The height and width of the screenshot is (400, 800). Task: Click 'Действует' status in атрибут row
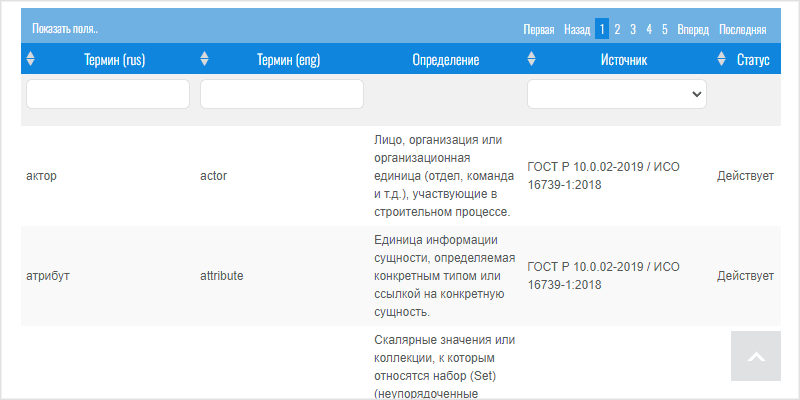(x=745, y=276)
